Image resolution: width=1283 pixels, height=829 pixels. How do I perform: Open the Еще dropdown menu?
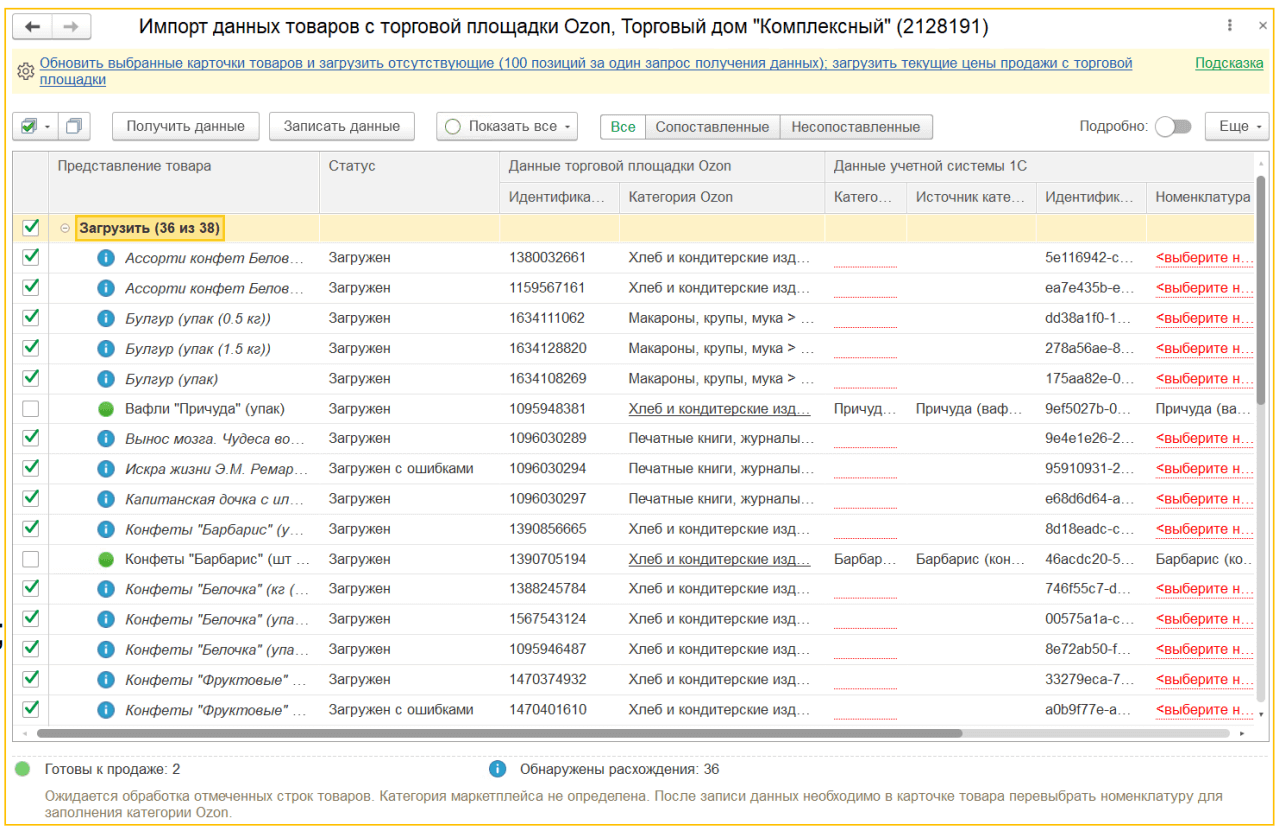[x=1236, y=126]
